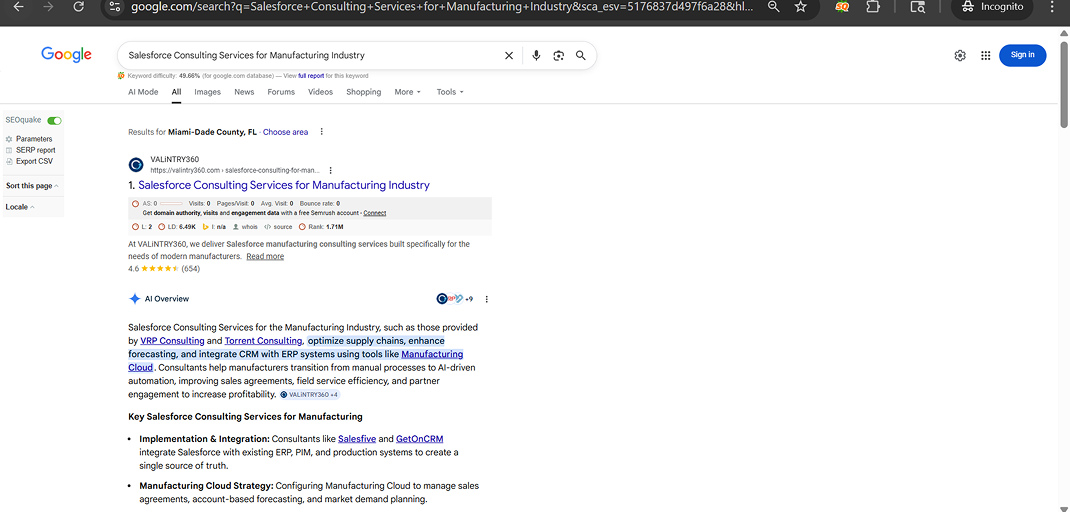This screenshot has width=1070, height=512.
Task: Start voice search with microphone icon
Action: [536, 56]
